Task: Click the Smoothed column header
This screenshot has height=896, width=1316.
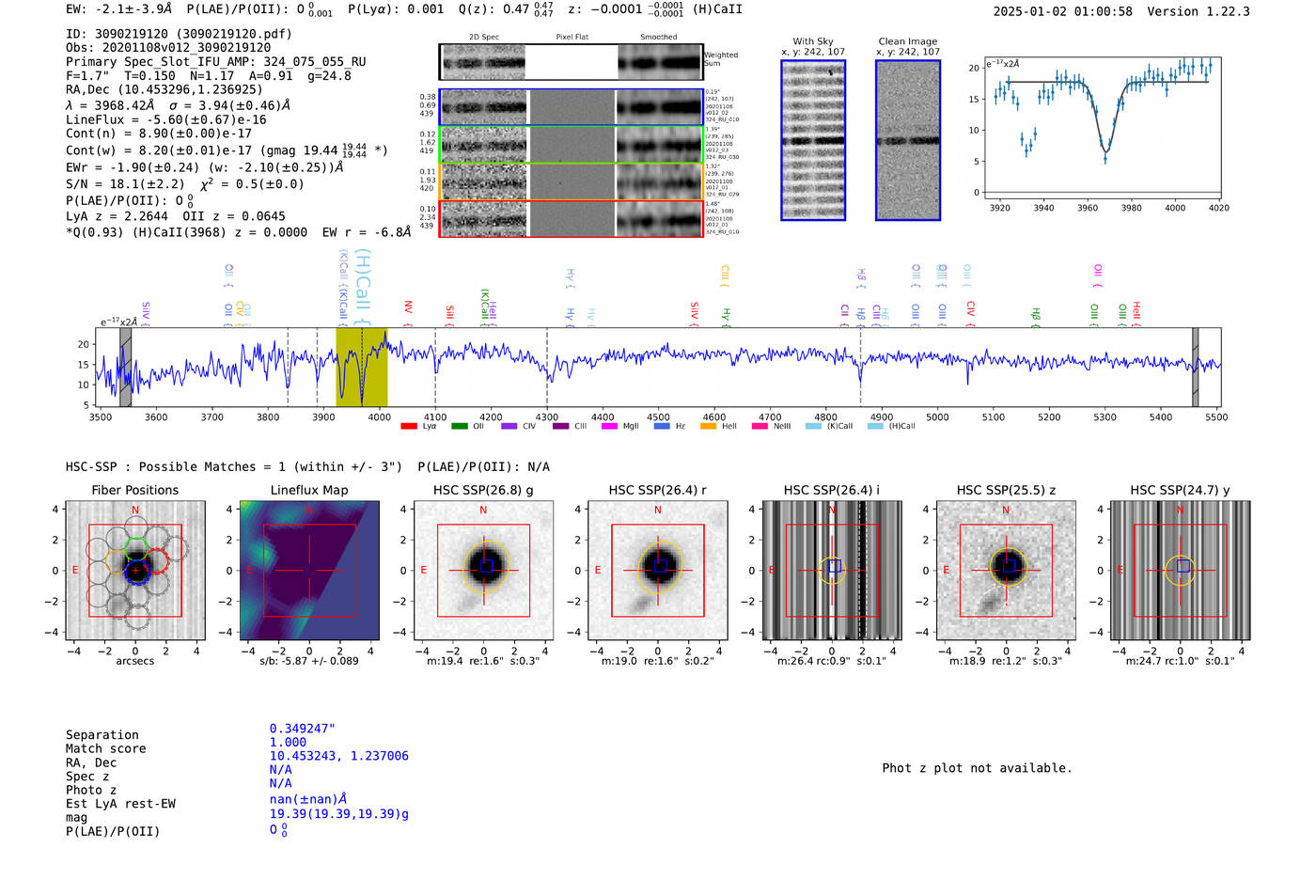Action: (659, 38)
